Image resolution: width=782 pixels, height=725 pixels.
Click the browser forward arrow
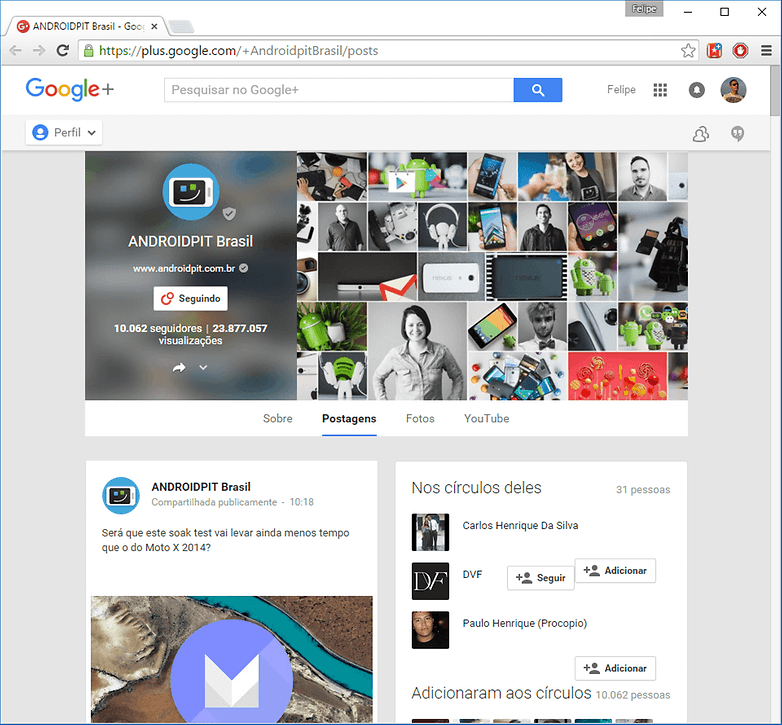(39, 50)
